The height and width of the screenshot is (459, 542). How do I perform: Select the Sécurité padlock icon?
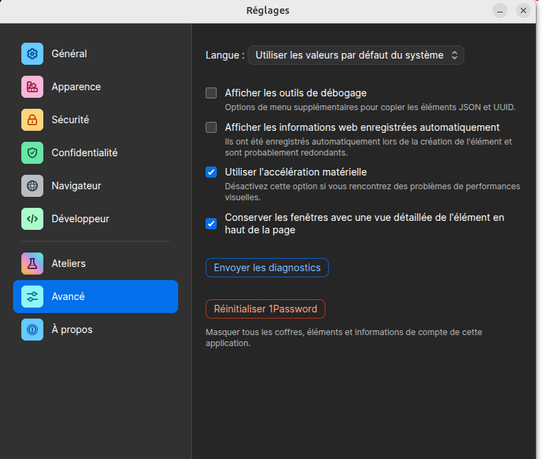coord(32,120)
